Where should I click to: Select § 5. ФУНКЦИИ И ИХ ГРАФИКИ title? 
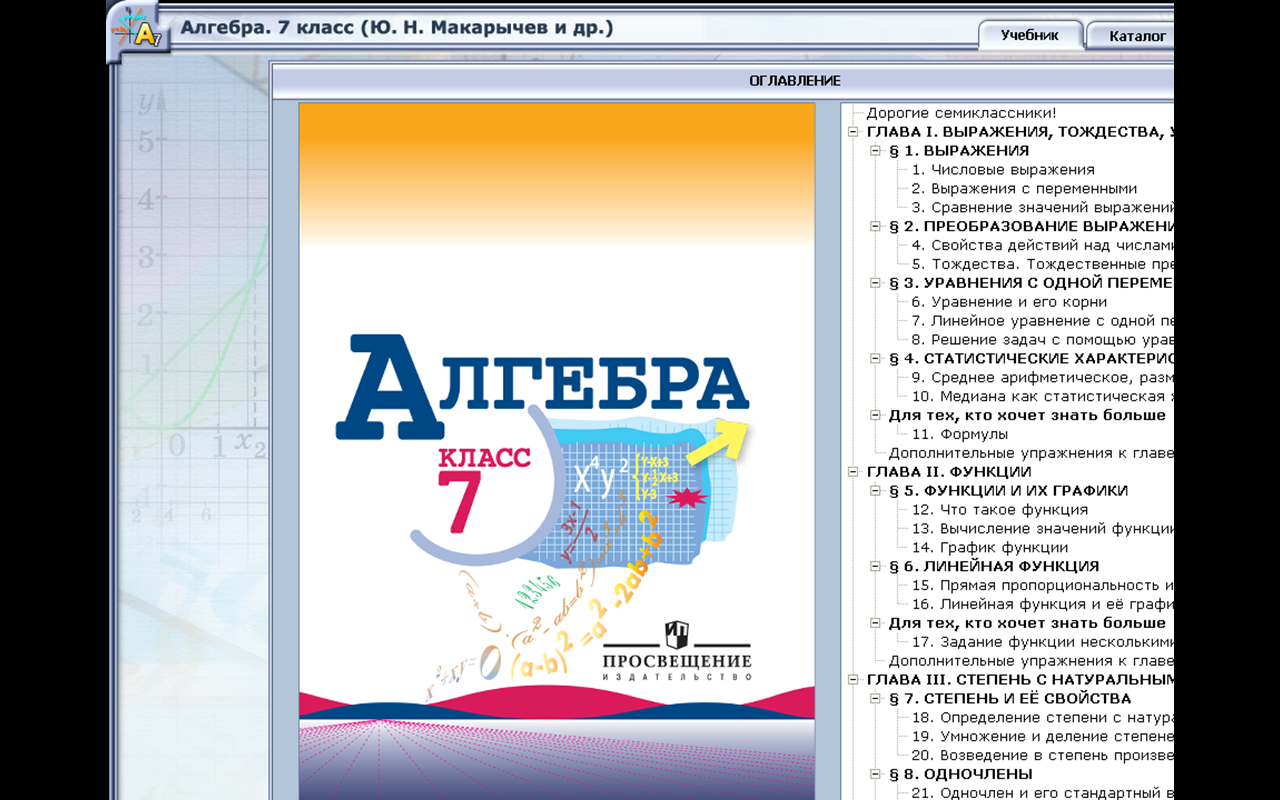tap(1008, 491)
